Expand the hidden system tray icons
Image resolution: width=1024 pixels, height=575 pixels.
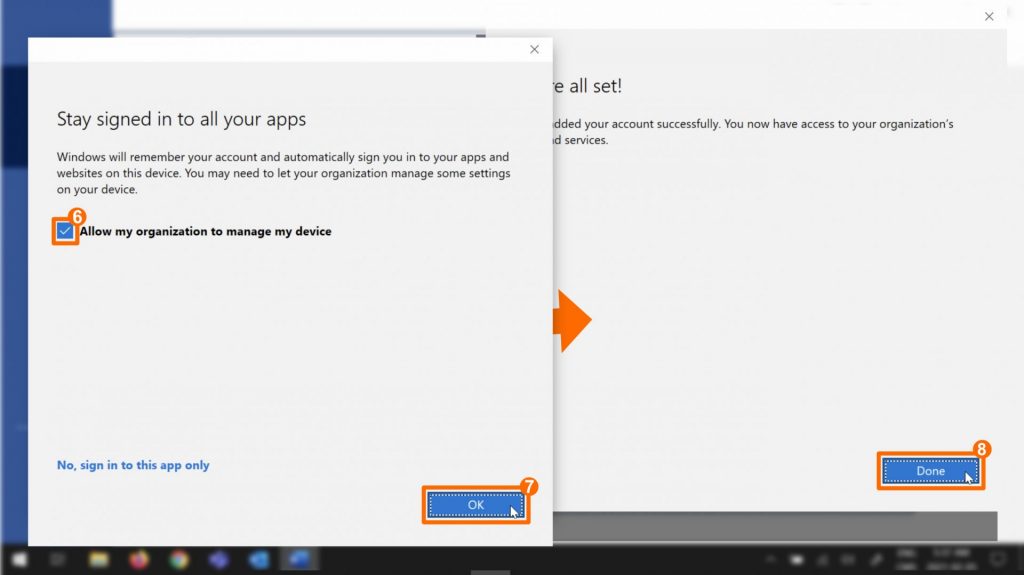click(x=770, y=559)
